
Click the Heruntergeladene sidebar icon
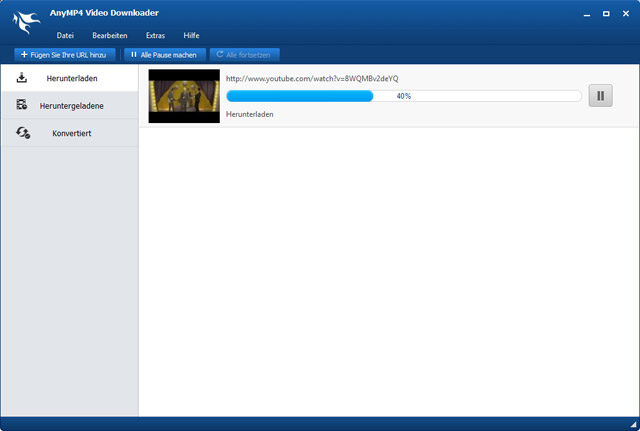pos(22,105)
